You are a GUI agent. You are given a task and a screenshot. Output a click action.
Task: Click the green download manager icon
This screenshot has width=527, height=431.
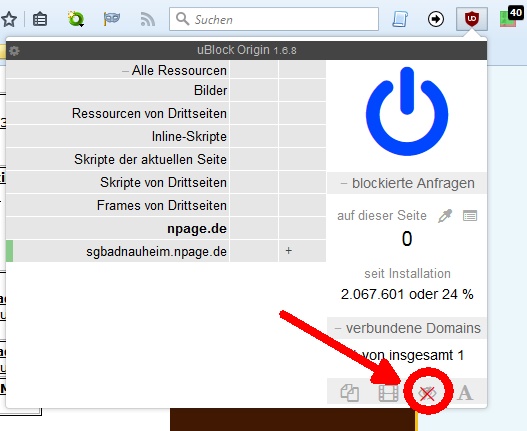76,19
